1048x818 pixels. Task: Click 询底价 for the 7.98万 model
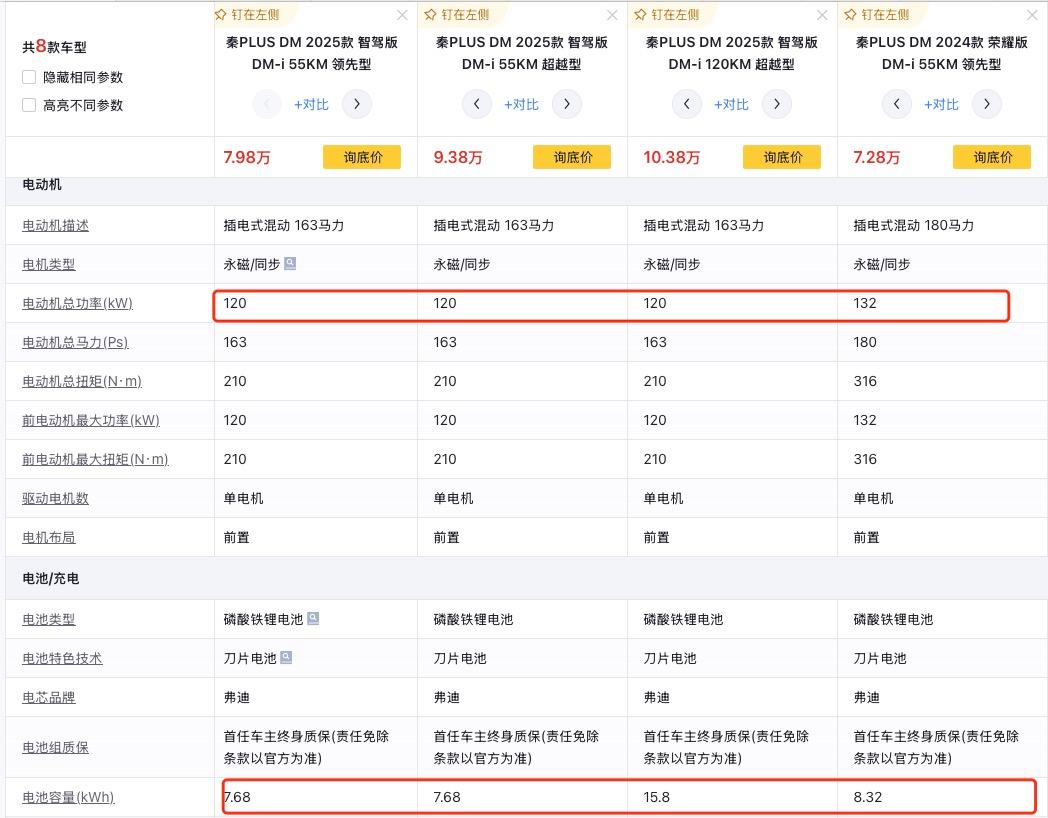point(362,157)
